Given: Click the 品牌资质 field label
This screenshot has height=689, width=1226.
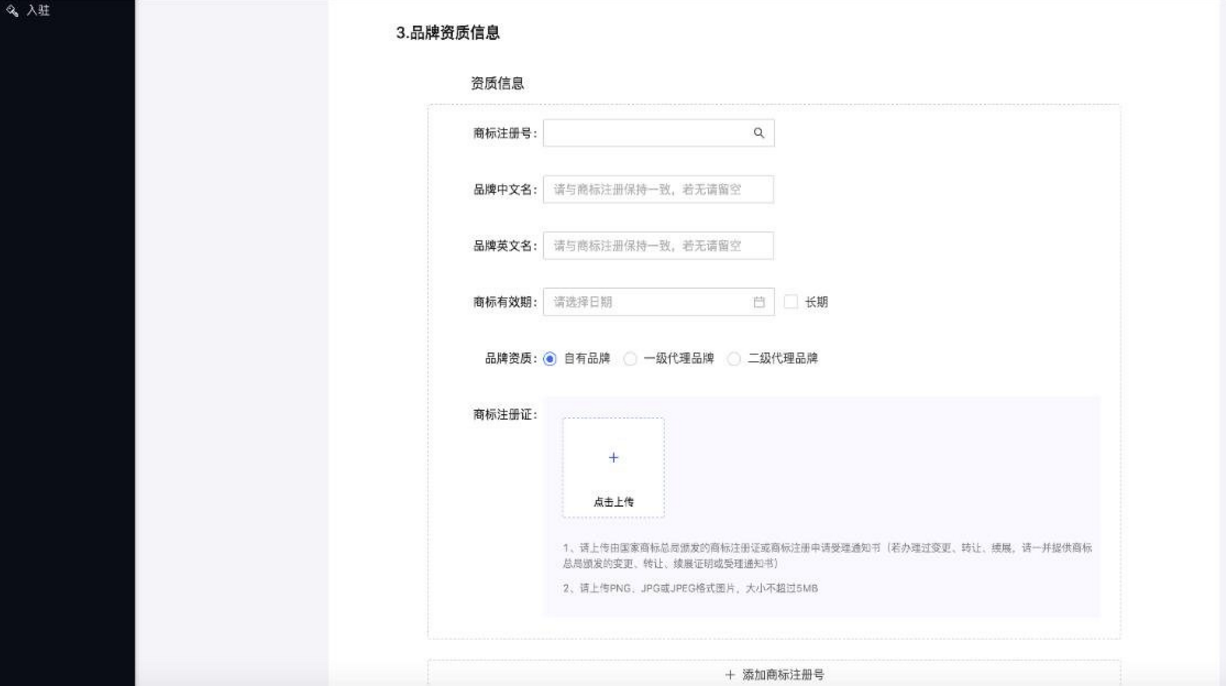Looking at the screenshot, I should coord(510,359).
